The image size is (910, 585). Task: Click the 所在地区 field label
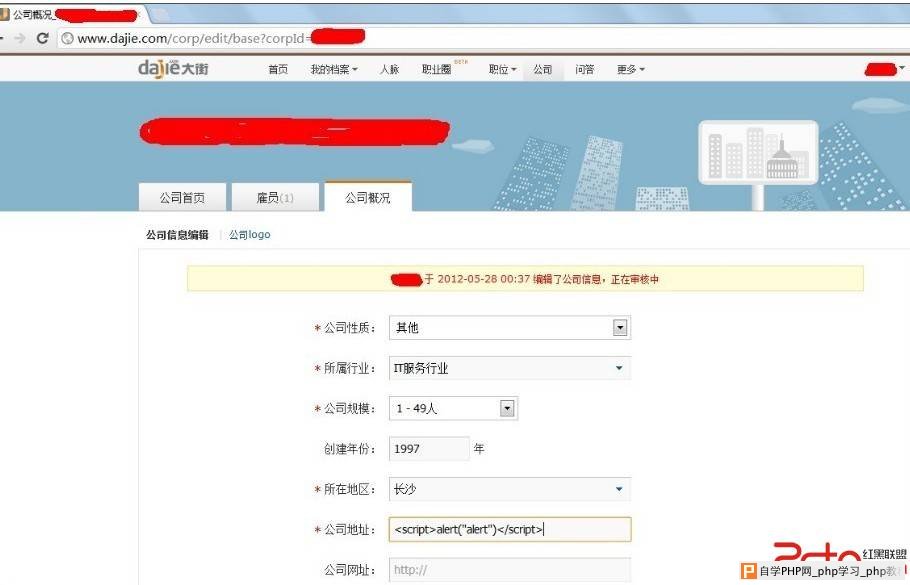pos(349,489)
